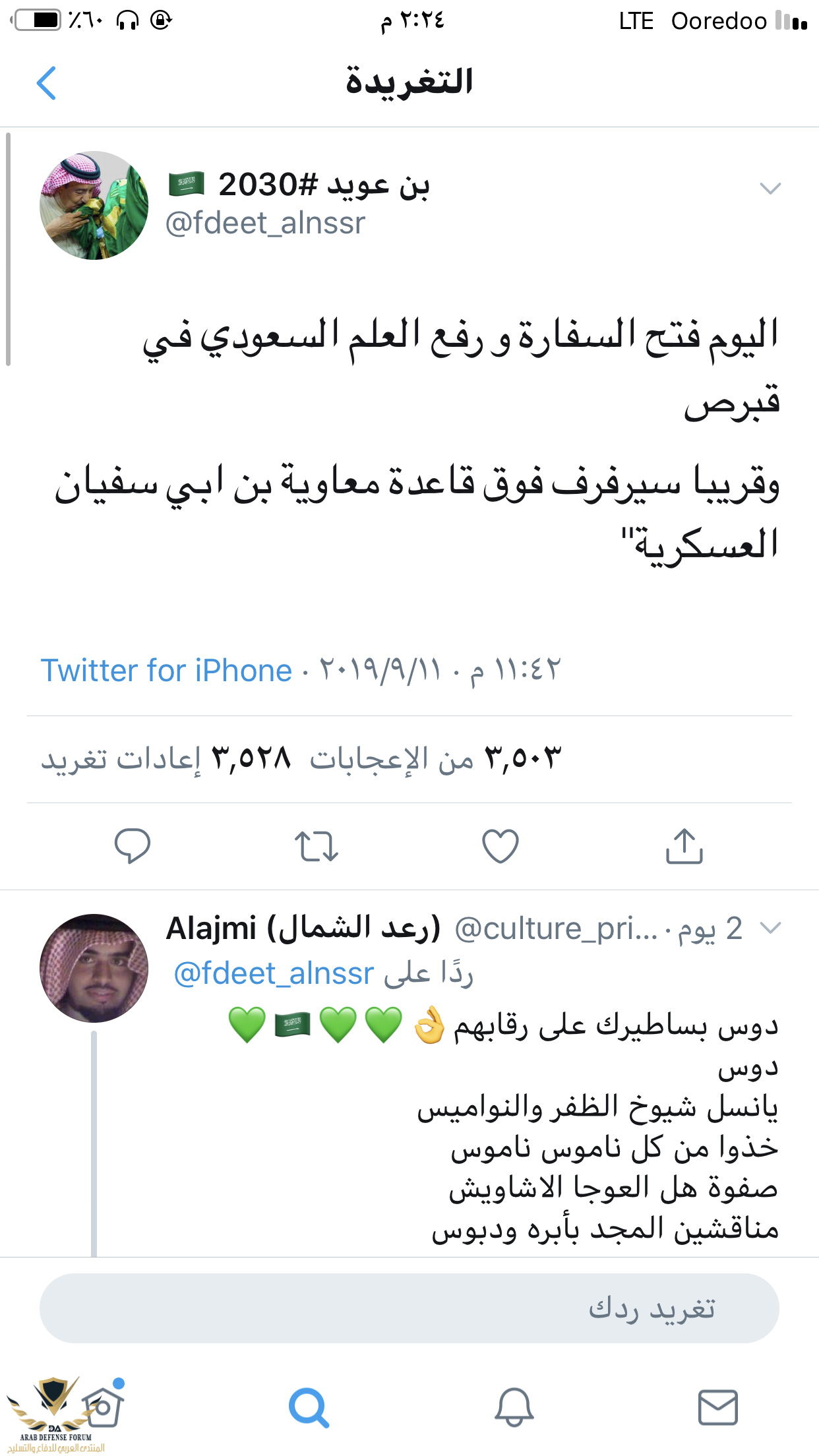This screenshot has width=819, height=1456.
Task: Tap the reply speech bubble icon
Action: pos(132,845)
